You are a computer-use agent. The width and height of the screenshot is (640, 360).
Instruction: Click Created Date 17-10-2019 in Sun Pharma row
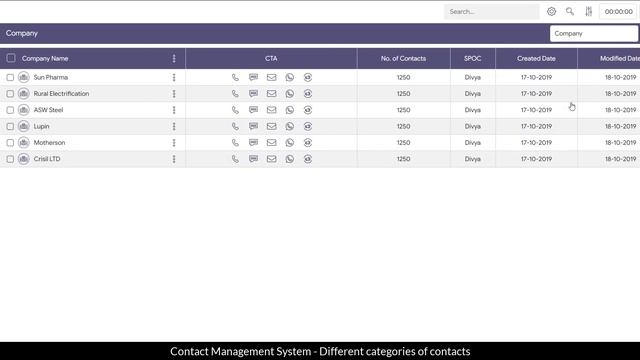(x=536, y=77)
